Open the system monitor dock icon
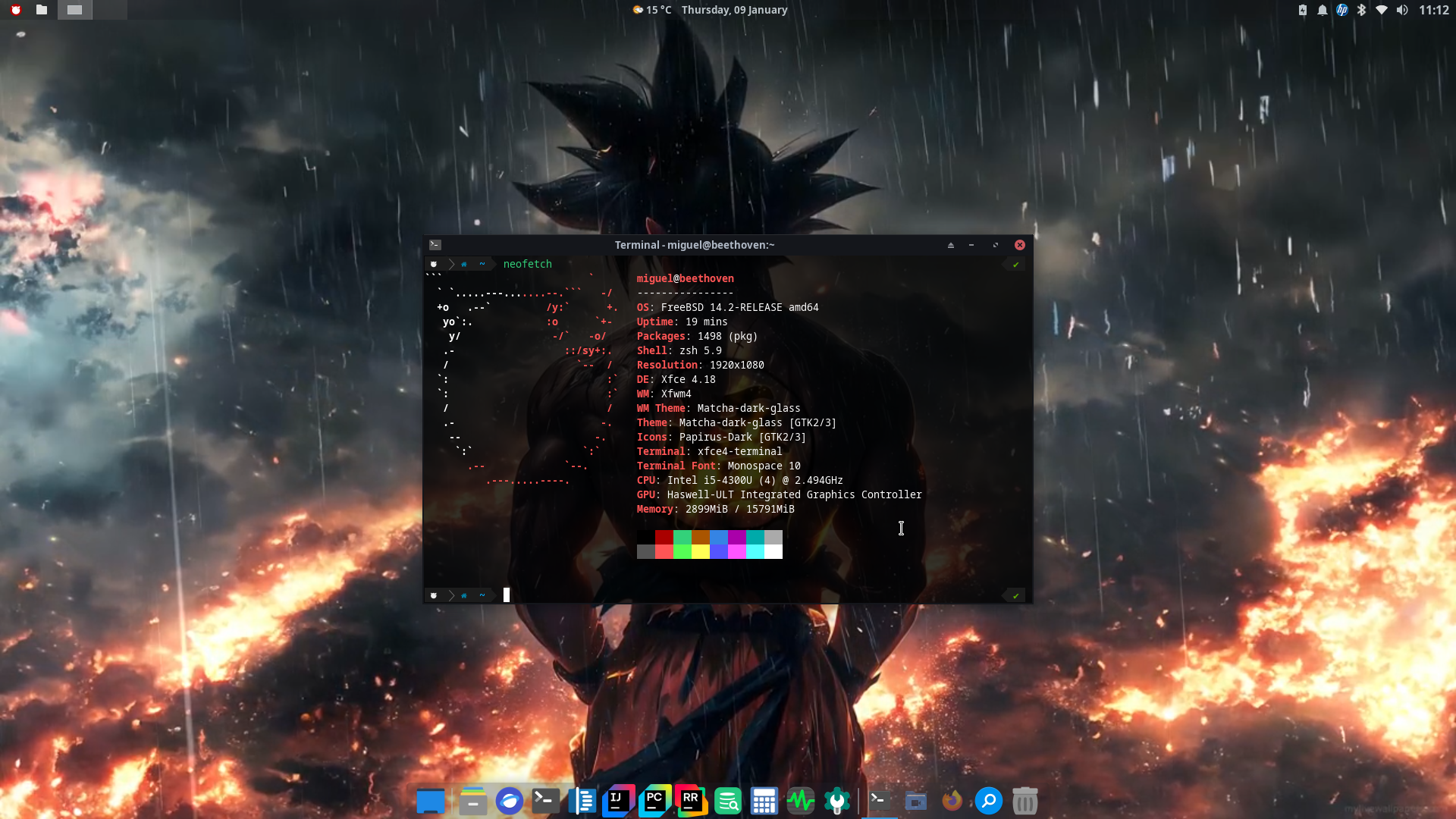 point(800,801)
